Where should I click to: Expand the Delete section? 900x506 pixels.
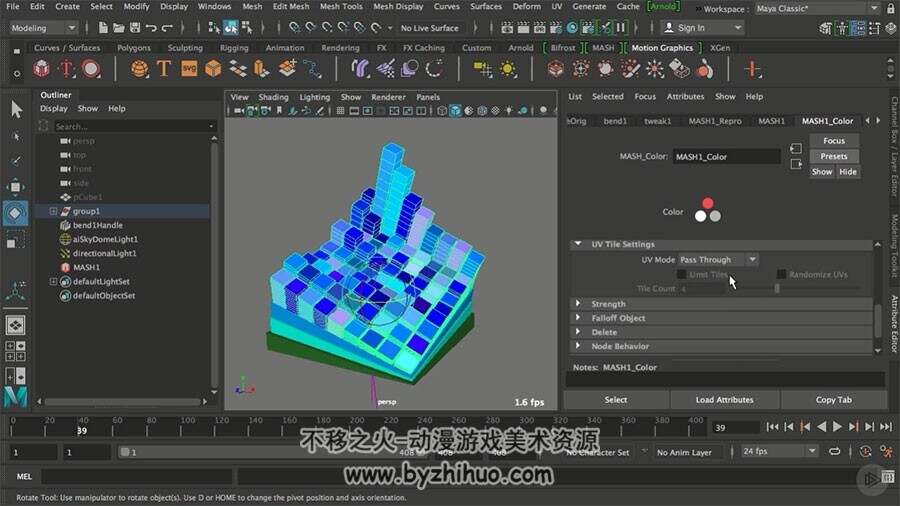(x=578, y=332)
